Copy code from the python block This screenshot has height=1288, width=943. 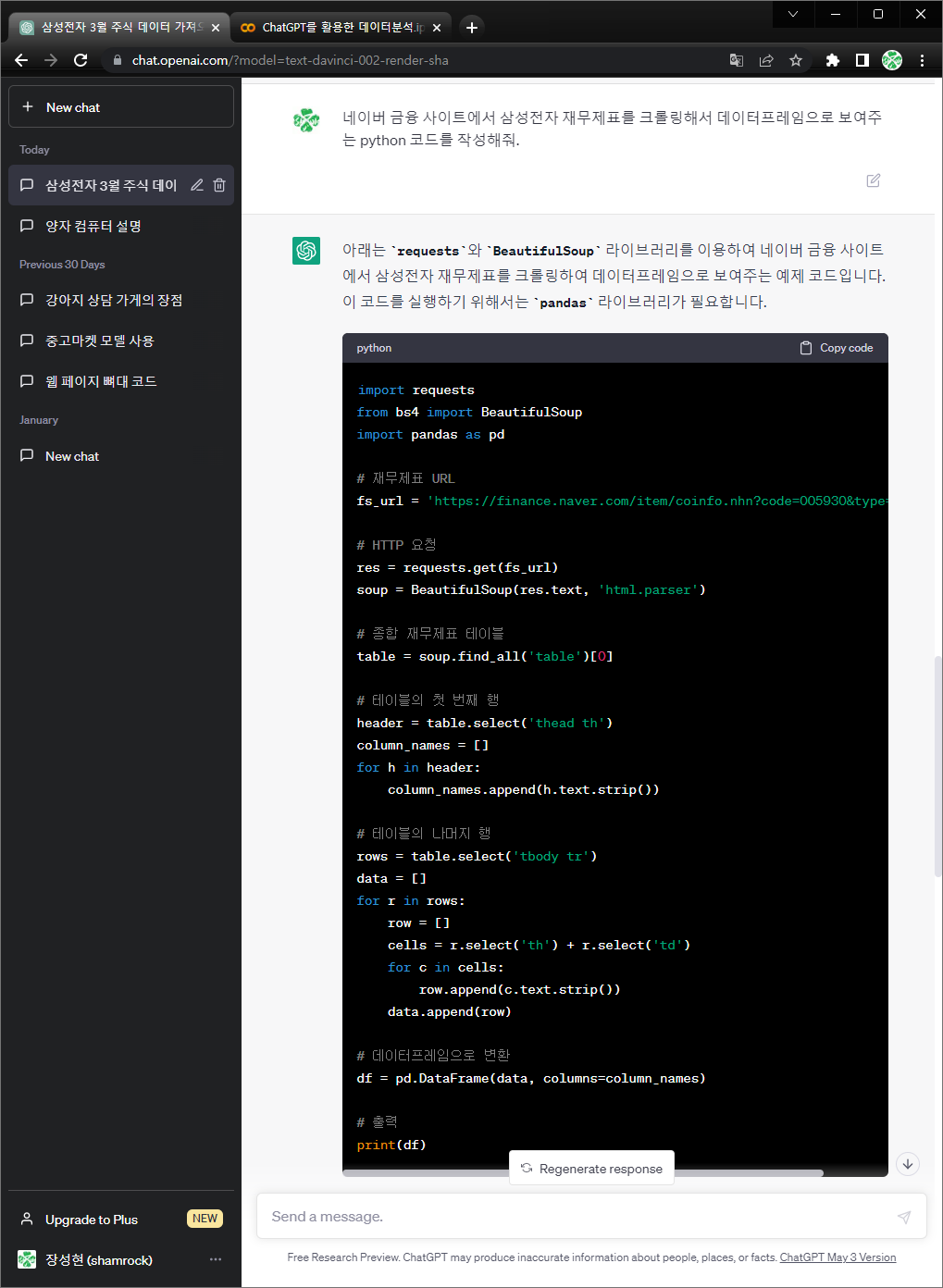point(837,348)
